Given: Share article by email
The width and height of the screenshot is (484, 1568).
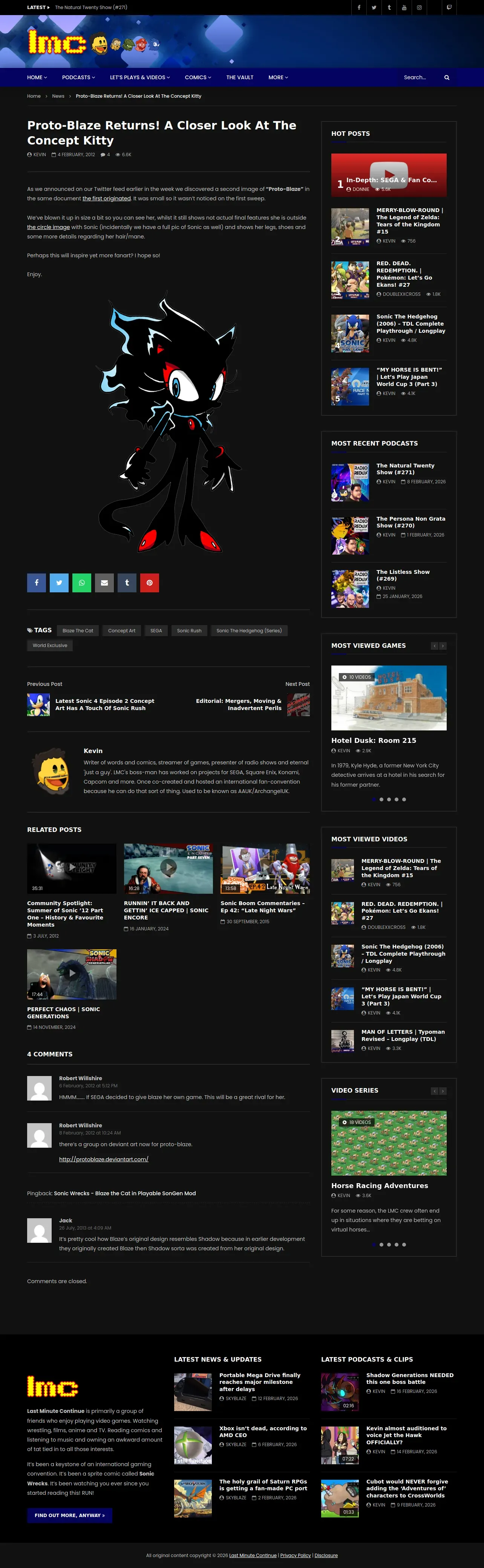Looking at the screenshot, I should pos(104,583).
